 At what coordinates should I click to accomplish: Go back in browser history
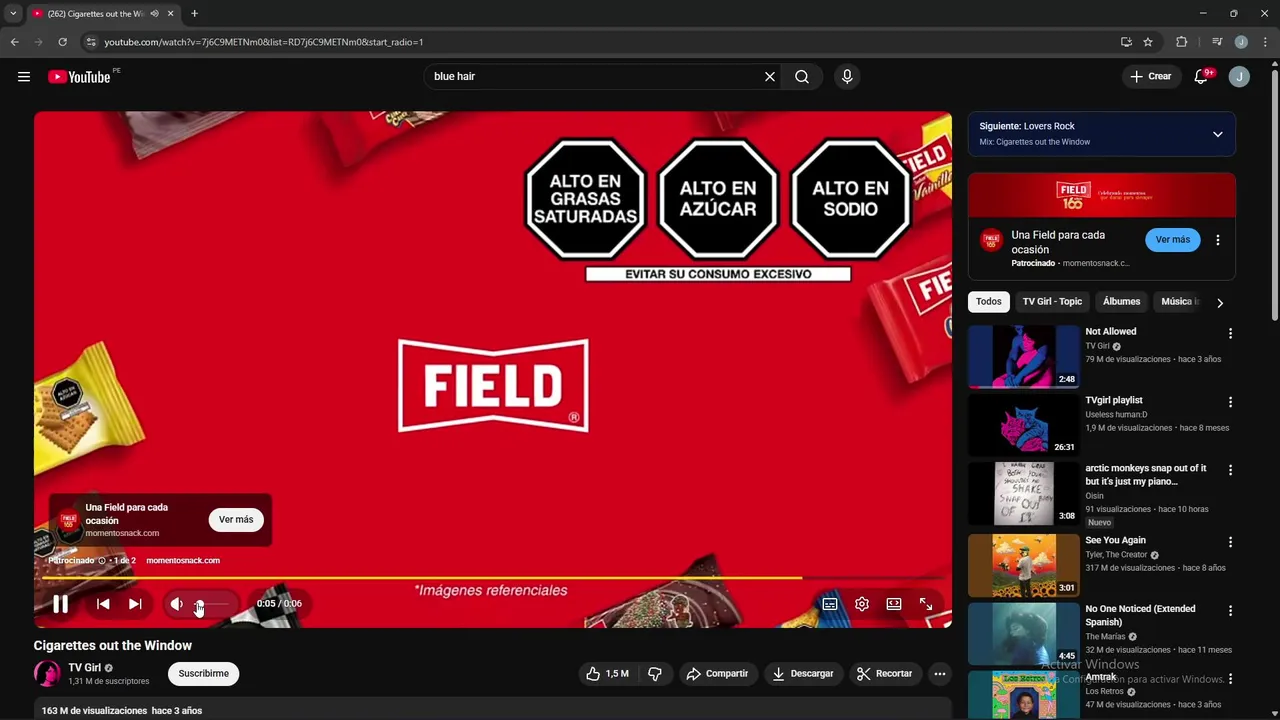14,42
